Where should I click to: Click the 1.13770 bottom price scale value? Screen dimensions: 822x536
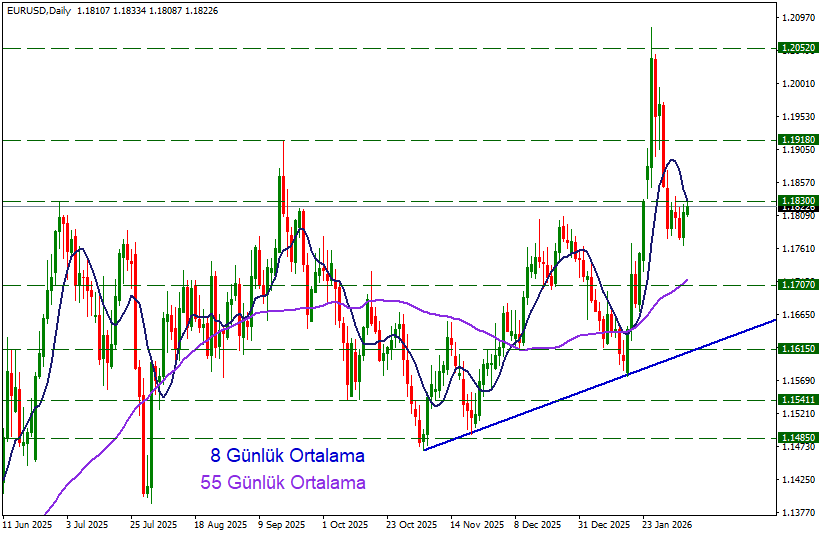pyautogui.click(x=798, y=512)
